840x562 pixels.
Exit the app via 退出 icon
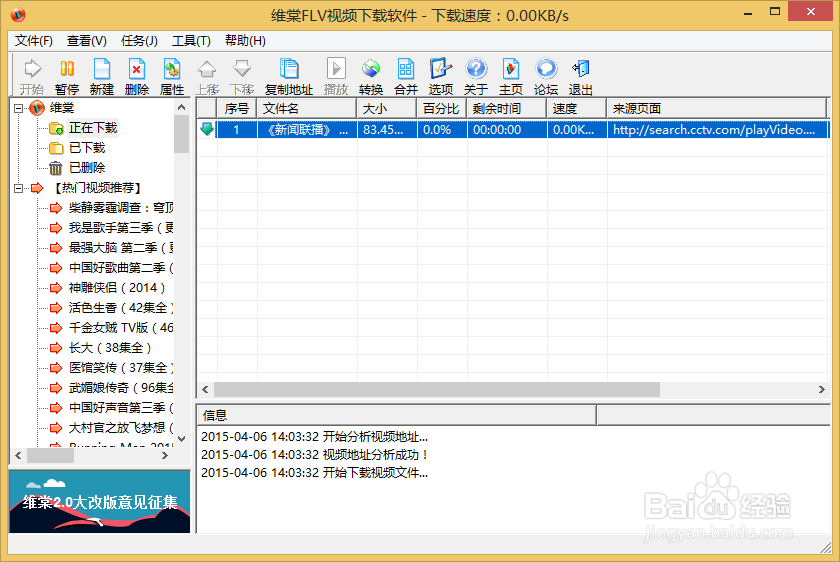pyautogui.click(x=581, y=76)
